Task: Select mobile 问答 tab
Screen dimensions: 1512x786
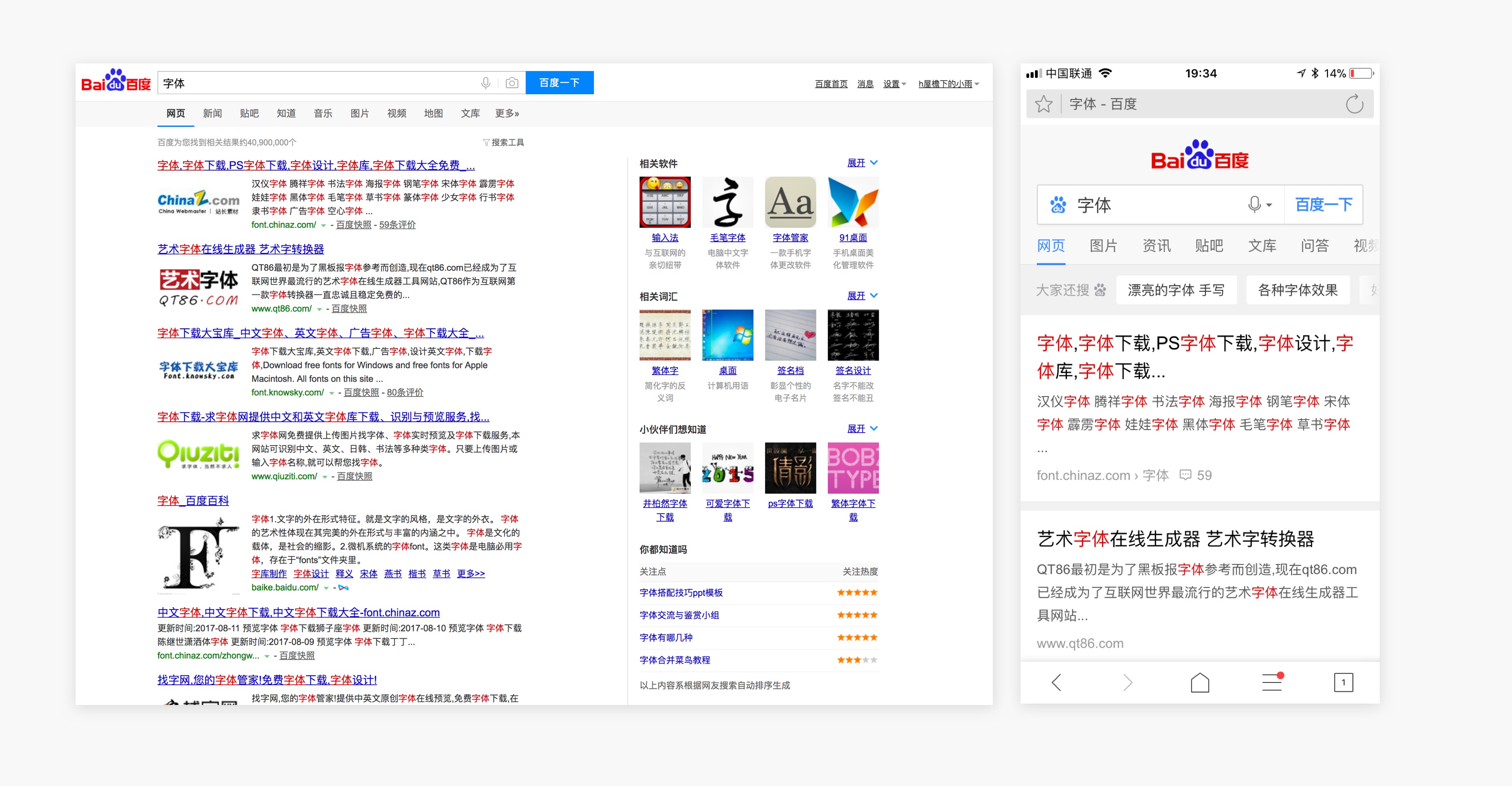Action: [x=1315, y=245]
